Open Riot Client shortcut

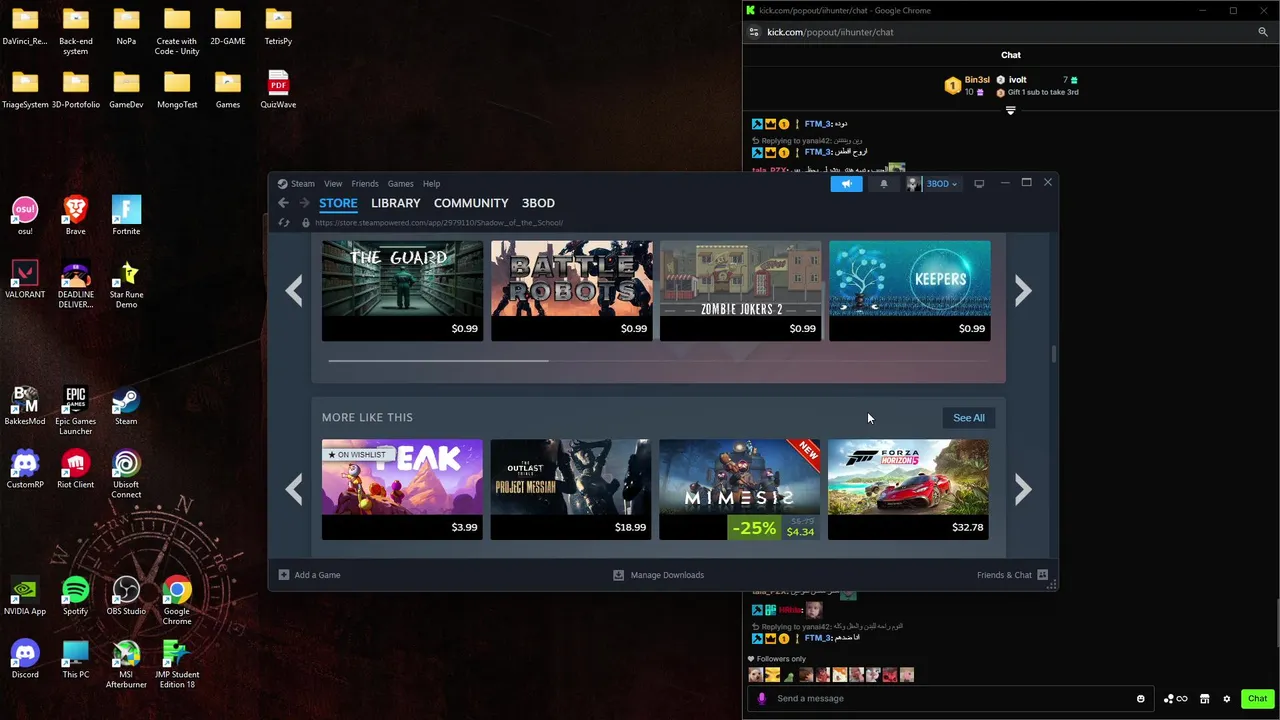pos(75,470)
